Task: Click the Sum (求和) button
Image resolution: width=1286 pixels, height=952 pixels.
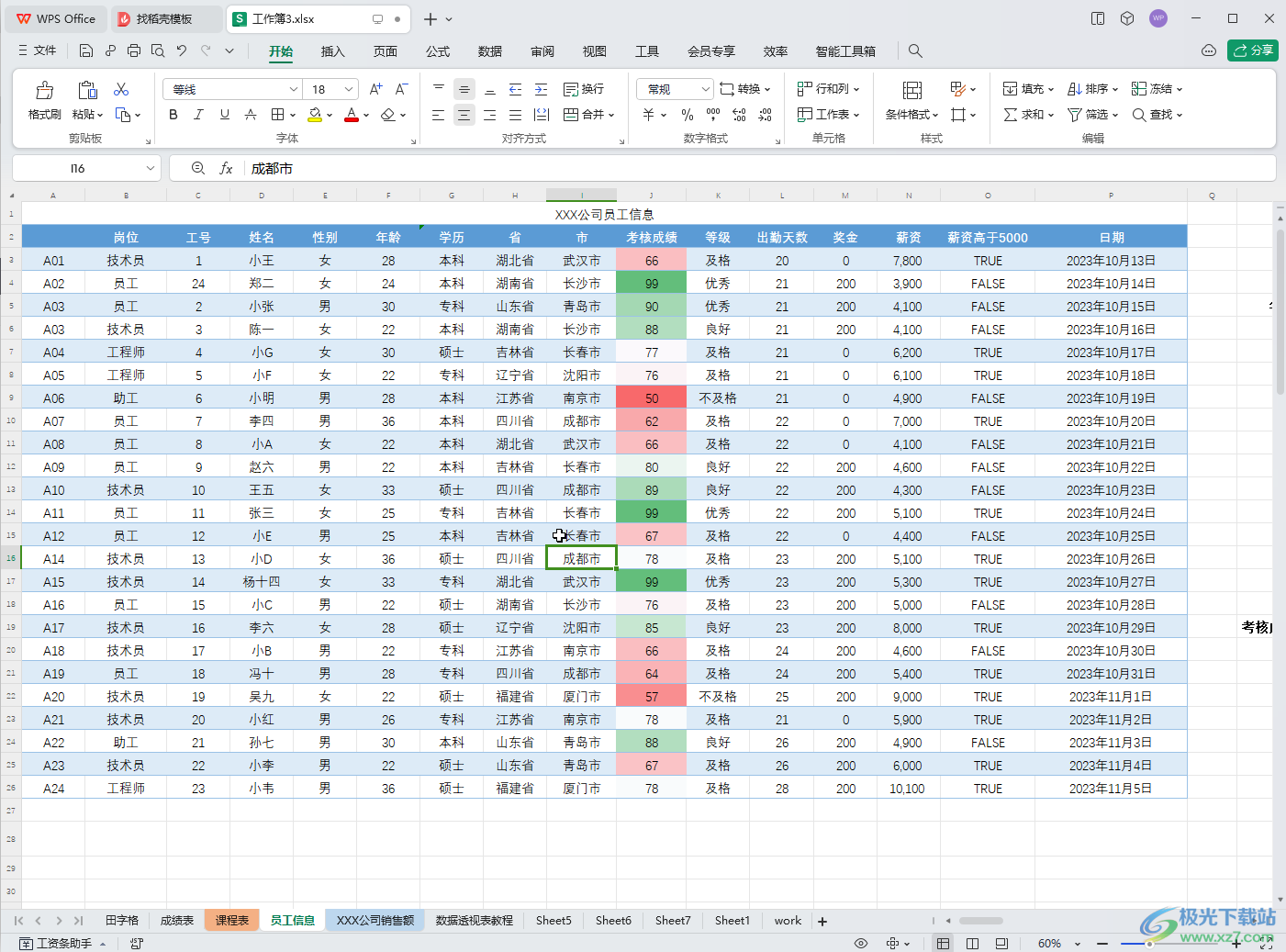Action: pyautogui.click(x=1028, y=115)
